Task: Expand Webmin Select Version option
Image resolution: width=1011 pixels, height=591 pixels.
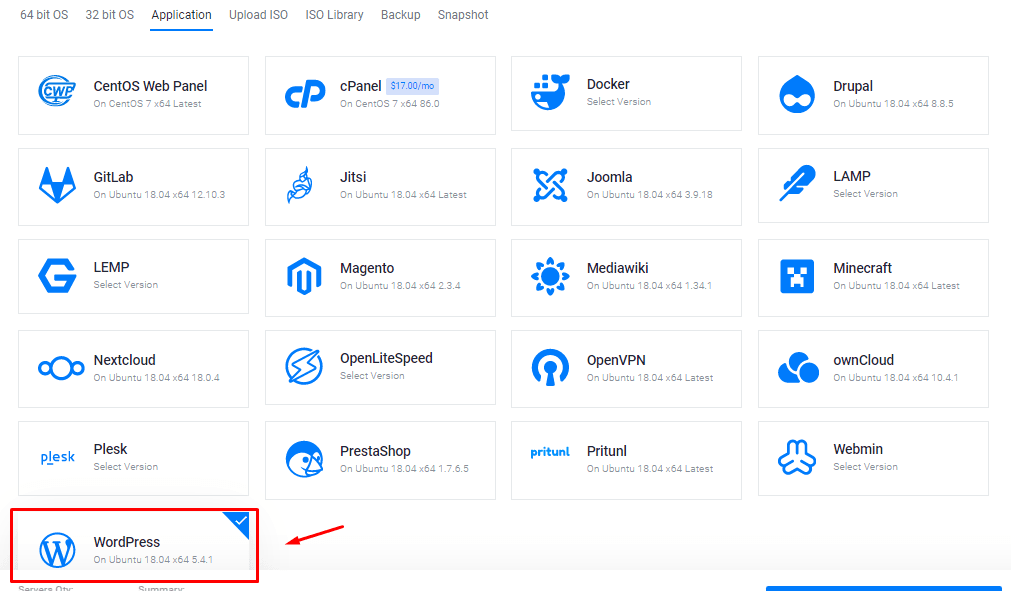Action: tap(865, 467)
